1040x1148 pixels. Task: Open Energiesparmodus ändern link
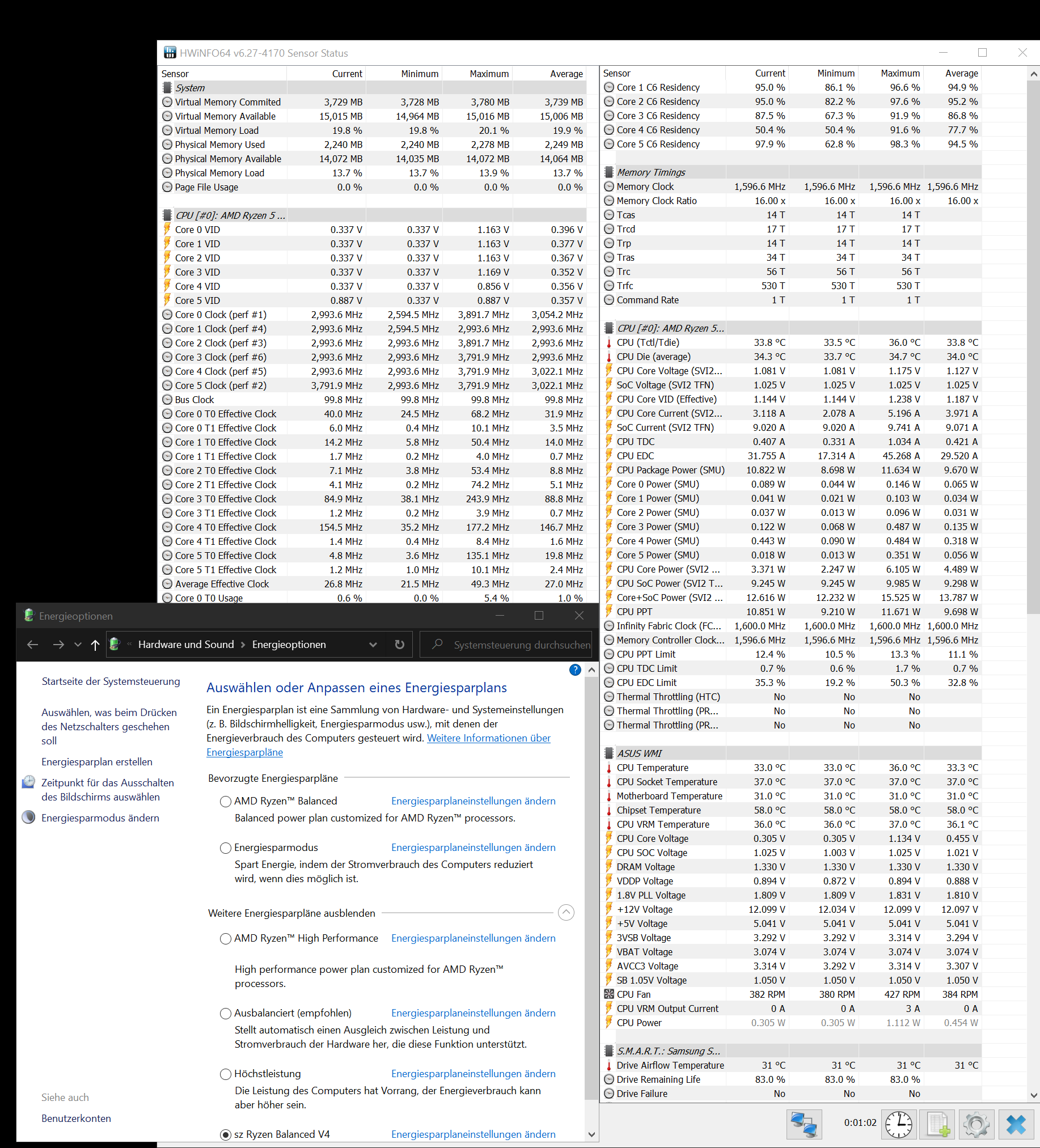pos(100,817)
